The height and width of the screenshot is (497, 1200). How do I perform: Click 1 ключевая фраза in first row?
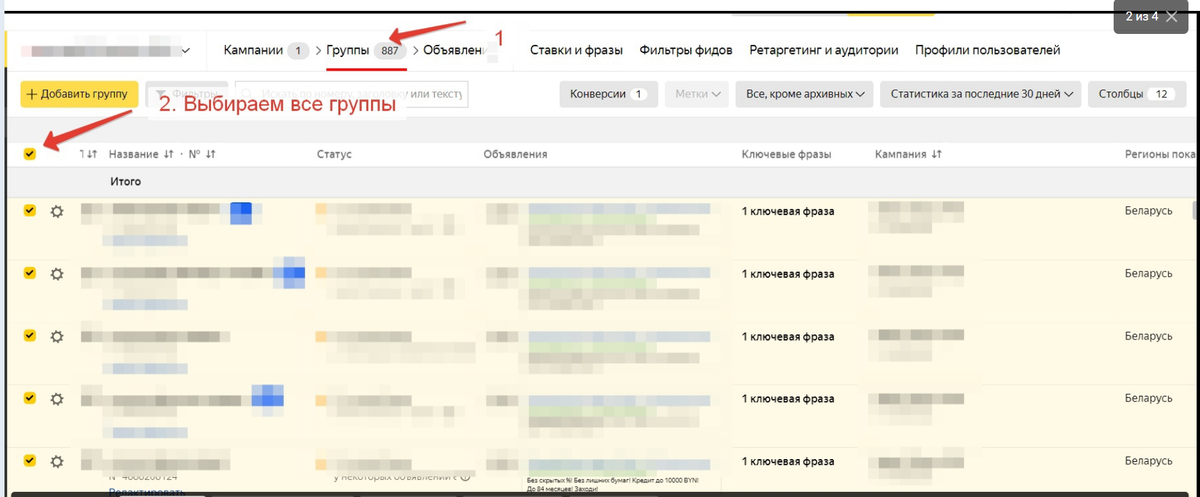pos(787,211)
